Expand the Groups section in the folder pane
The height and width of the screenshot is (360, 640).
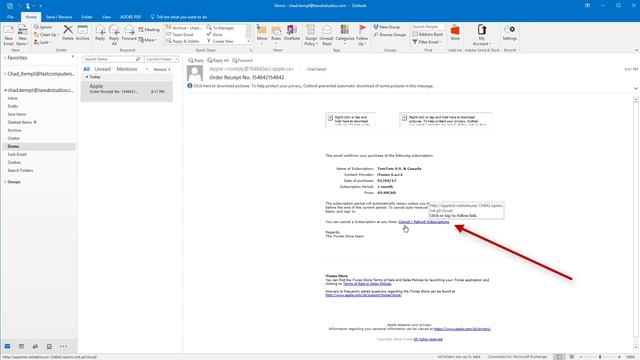click(x=5, y=182)
